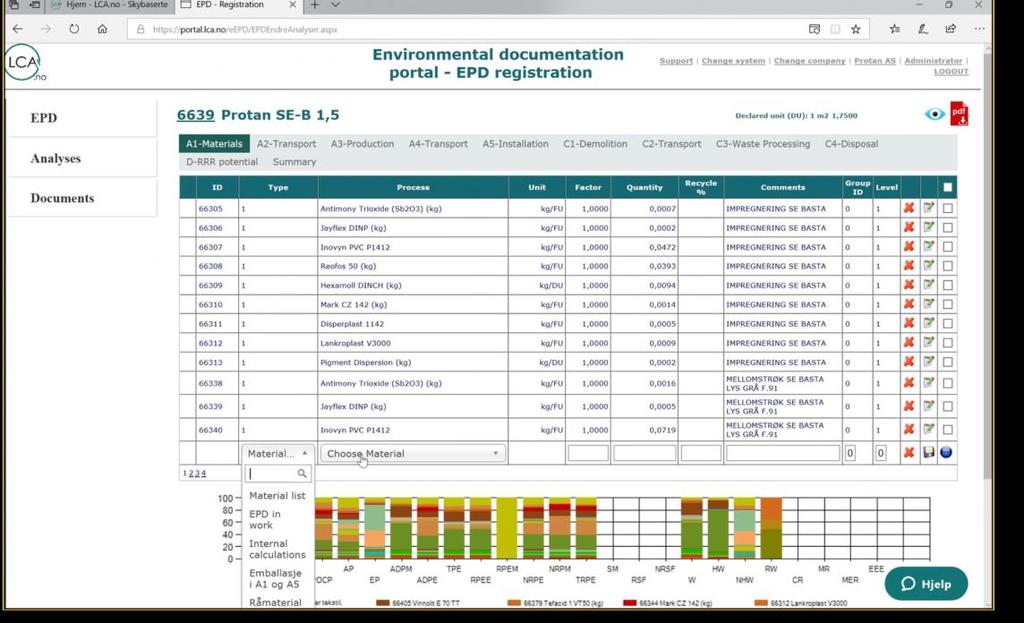
Task: Reload the browser page
Action: 74,29
